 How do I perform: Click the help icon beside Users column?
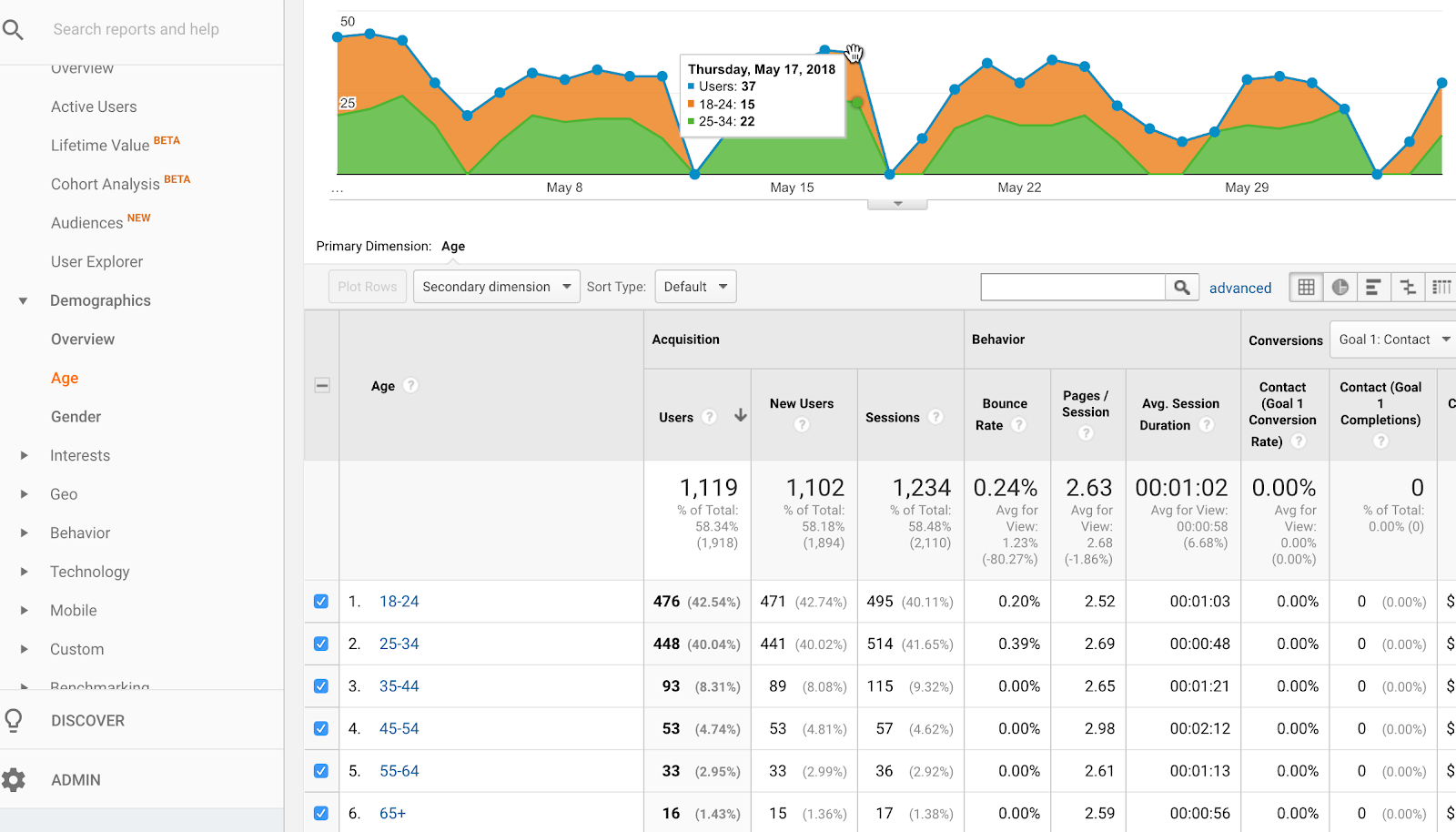710,417
